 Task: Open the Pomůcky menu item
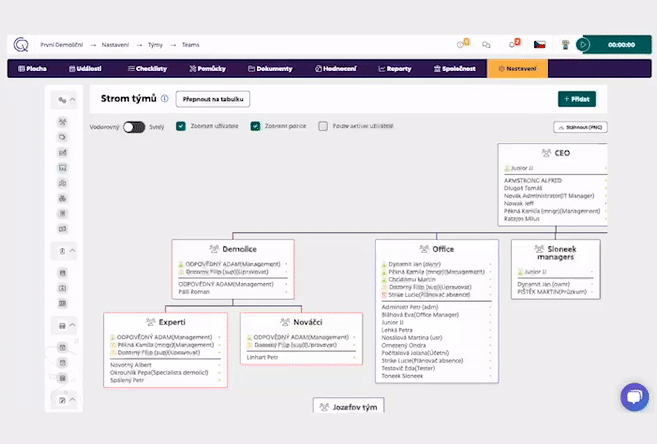click(207, 69)
